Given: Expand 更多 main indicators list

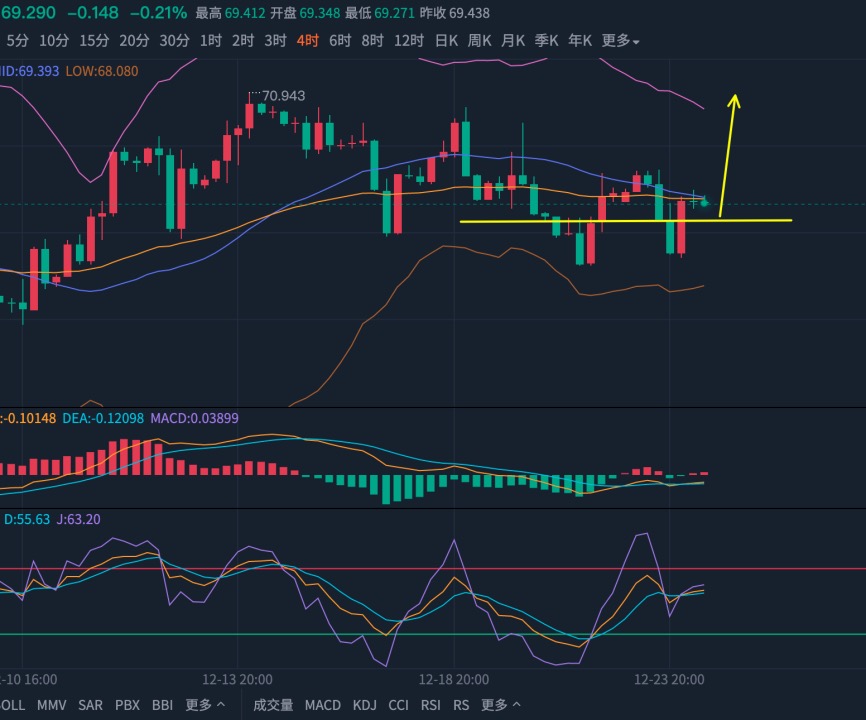Looking at the screenshot, I should click(x=205, y=705).
